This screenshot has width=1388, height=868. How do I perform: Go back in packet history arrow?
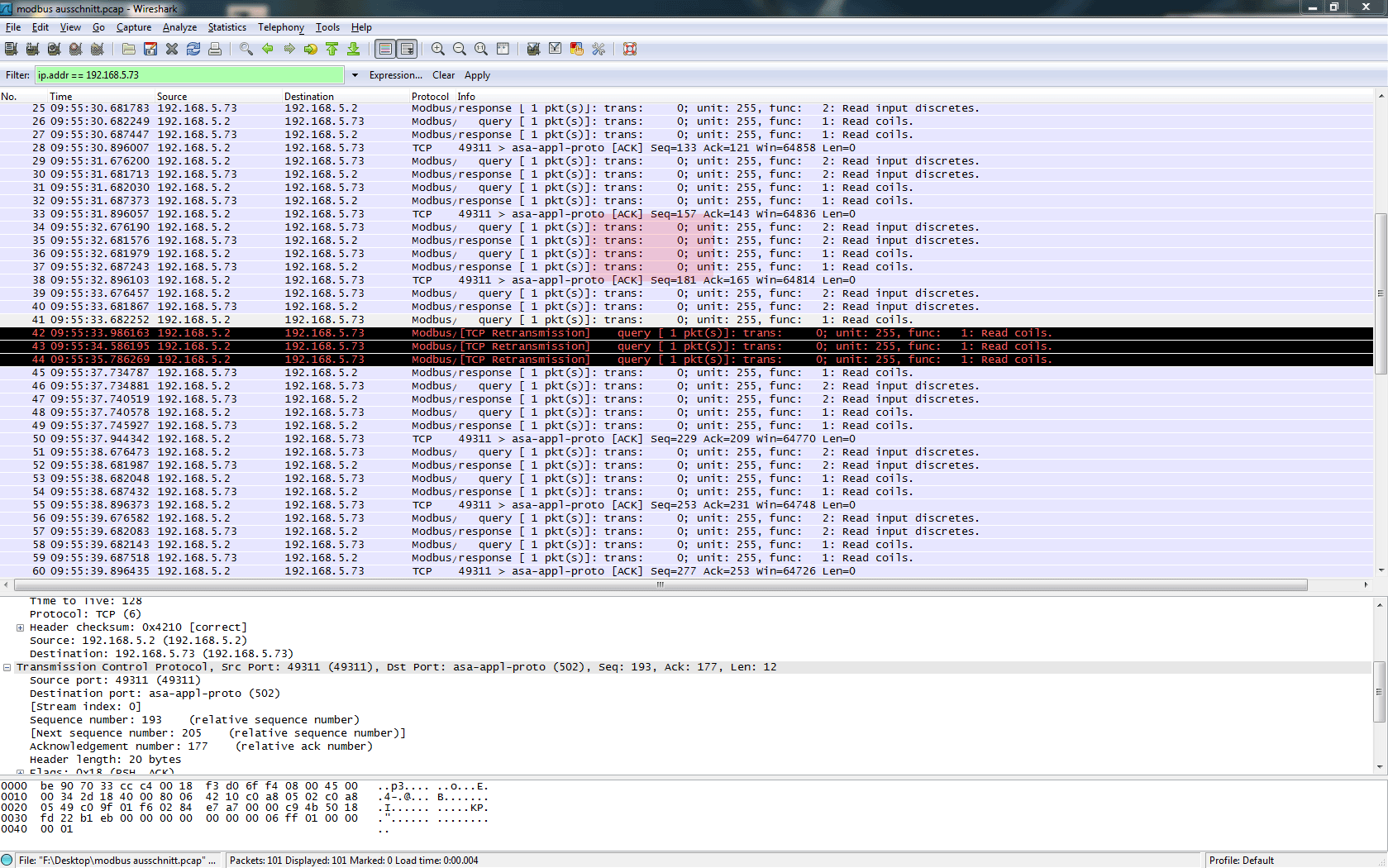point(268,49)
